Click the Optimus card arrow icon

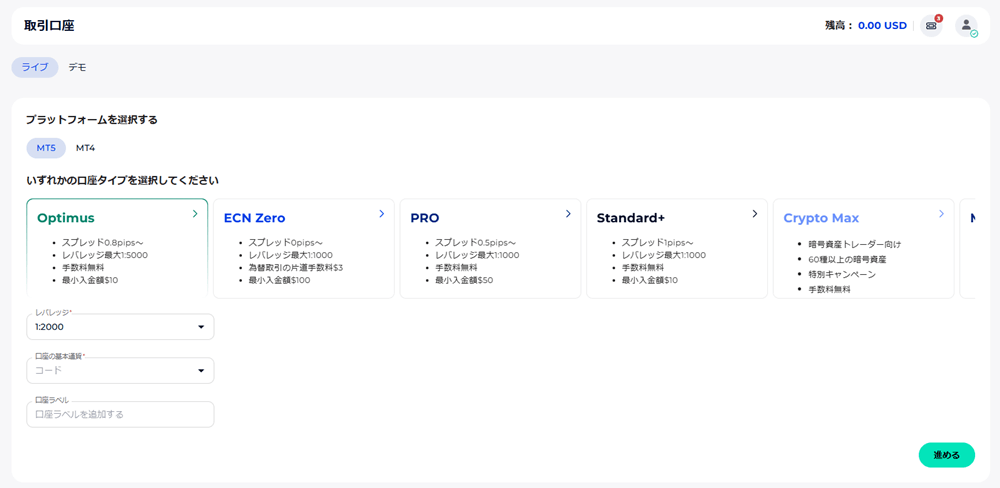[195, 213]
